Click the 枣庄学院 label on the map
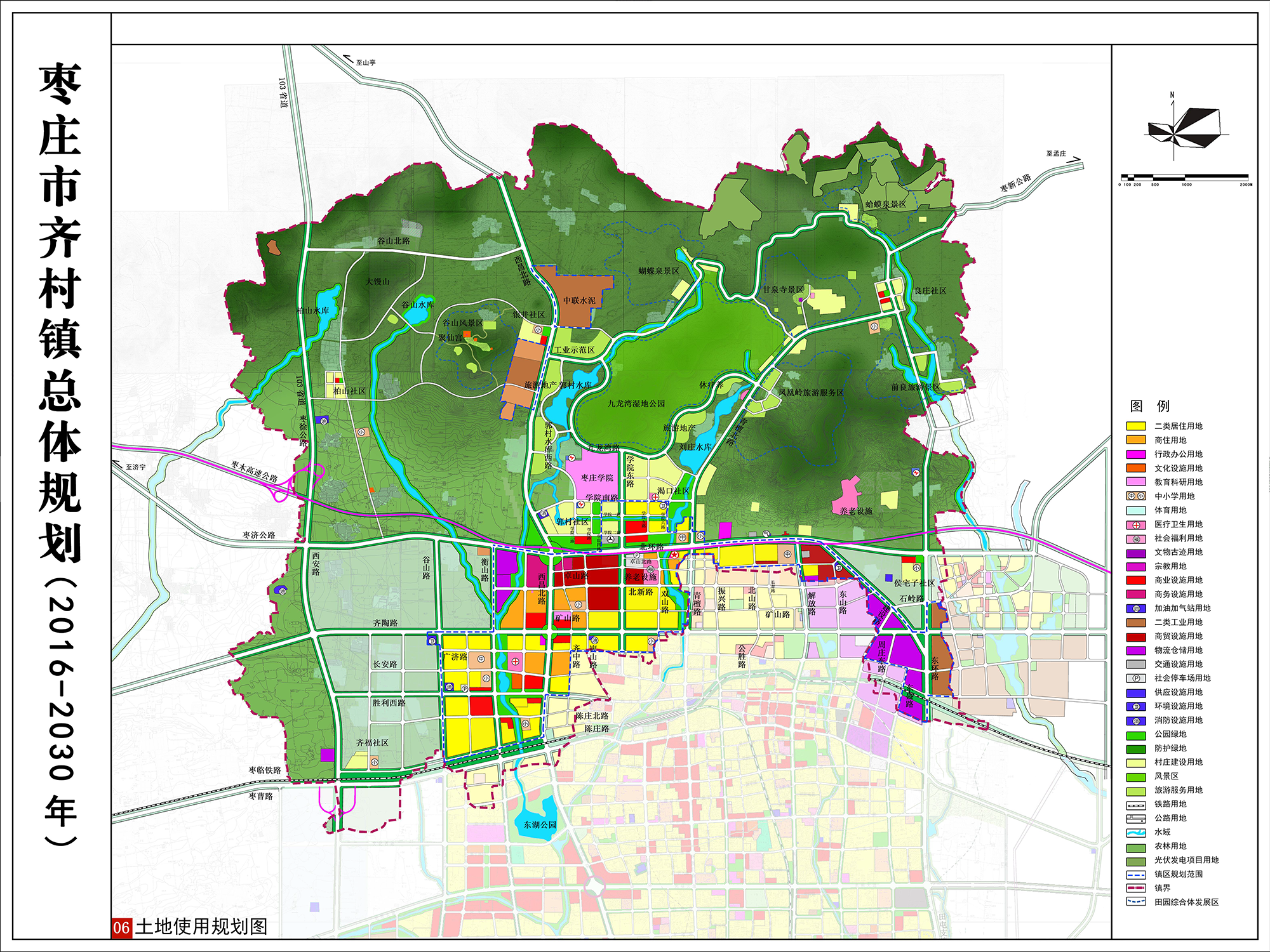 coord(597,477)
